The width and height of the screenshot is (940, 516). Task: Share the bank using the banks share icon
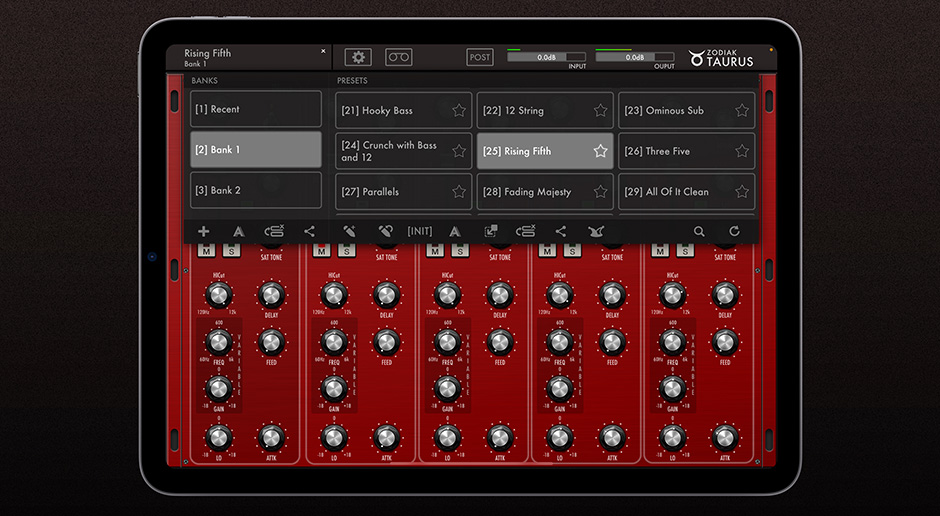click(309, 231)
